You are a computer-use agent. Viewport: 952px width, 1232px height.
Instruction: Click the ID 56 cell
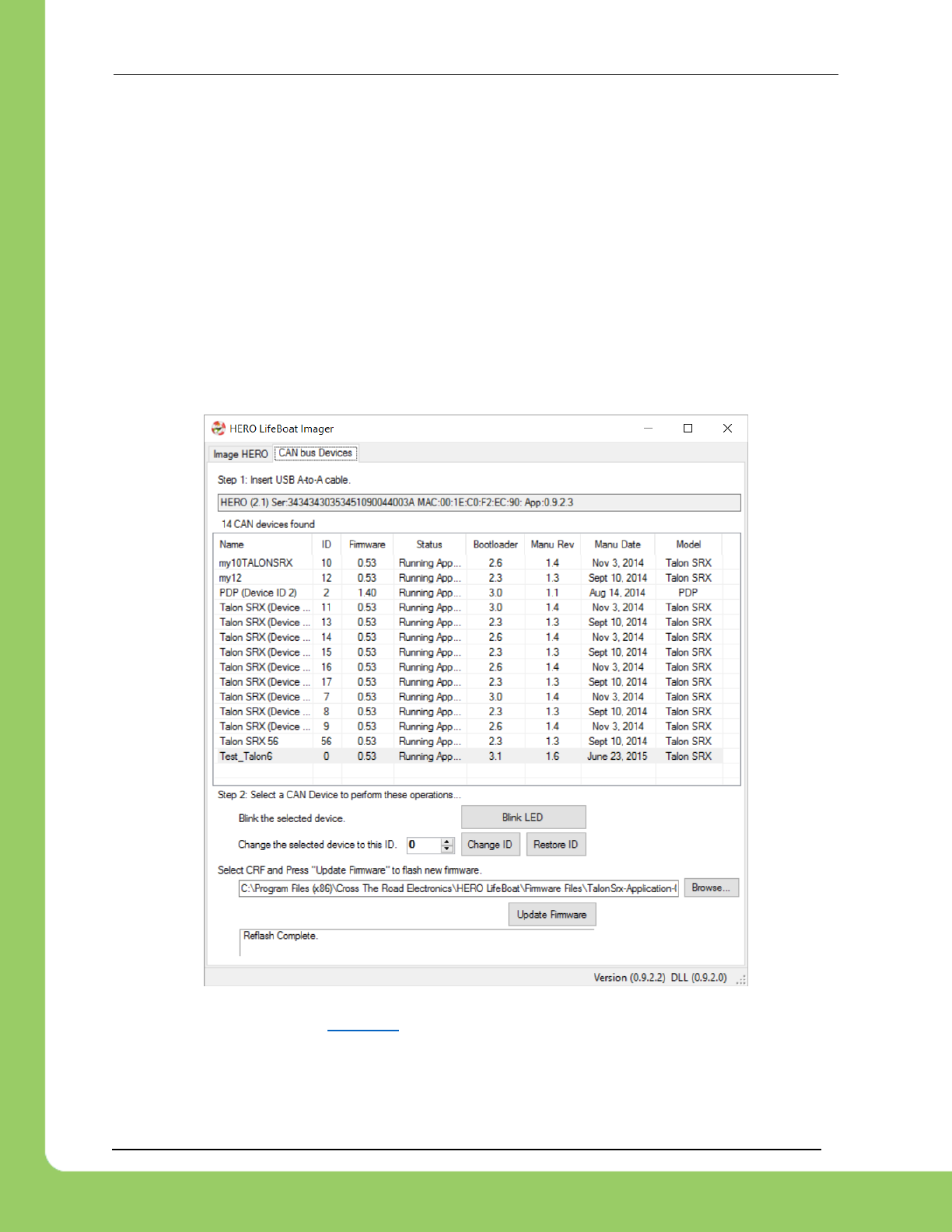(x=327, y=741)
